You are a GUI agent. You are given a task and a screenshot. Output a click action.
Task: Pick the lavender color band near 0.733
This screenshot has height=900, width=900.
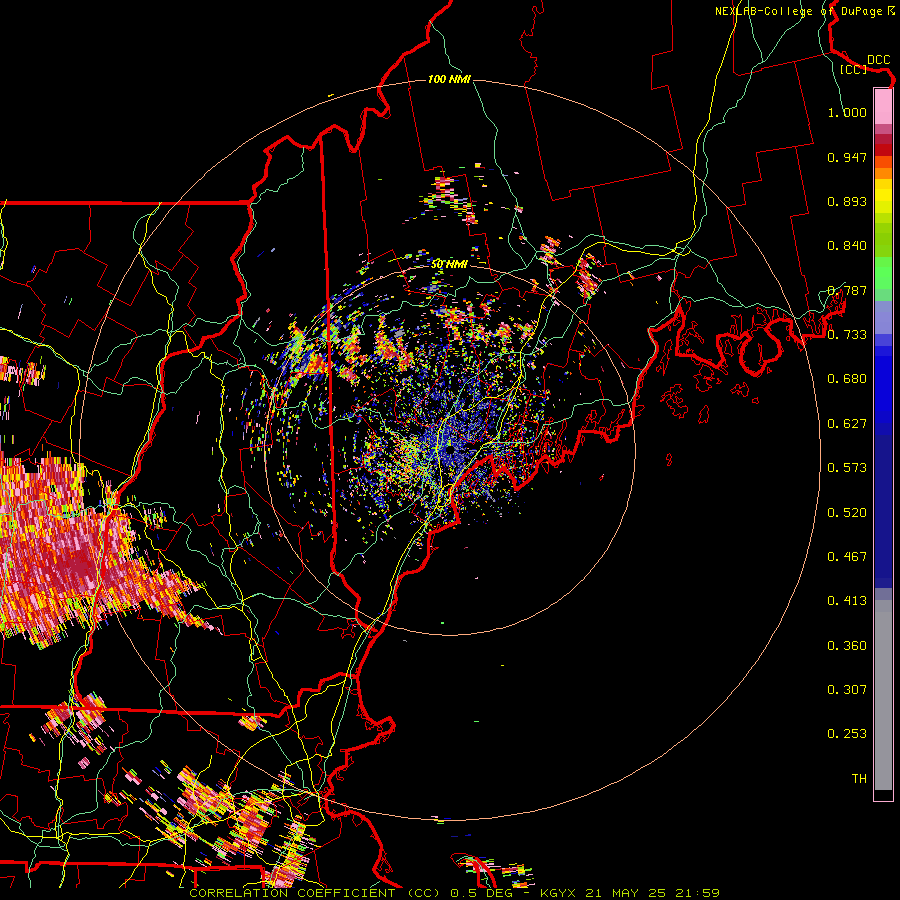(x=883, y=317)
